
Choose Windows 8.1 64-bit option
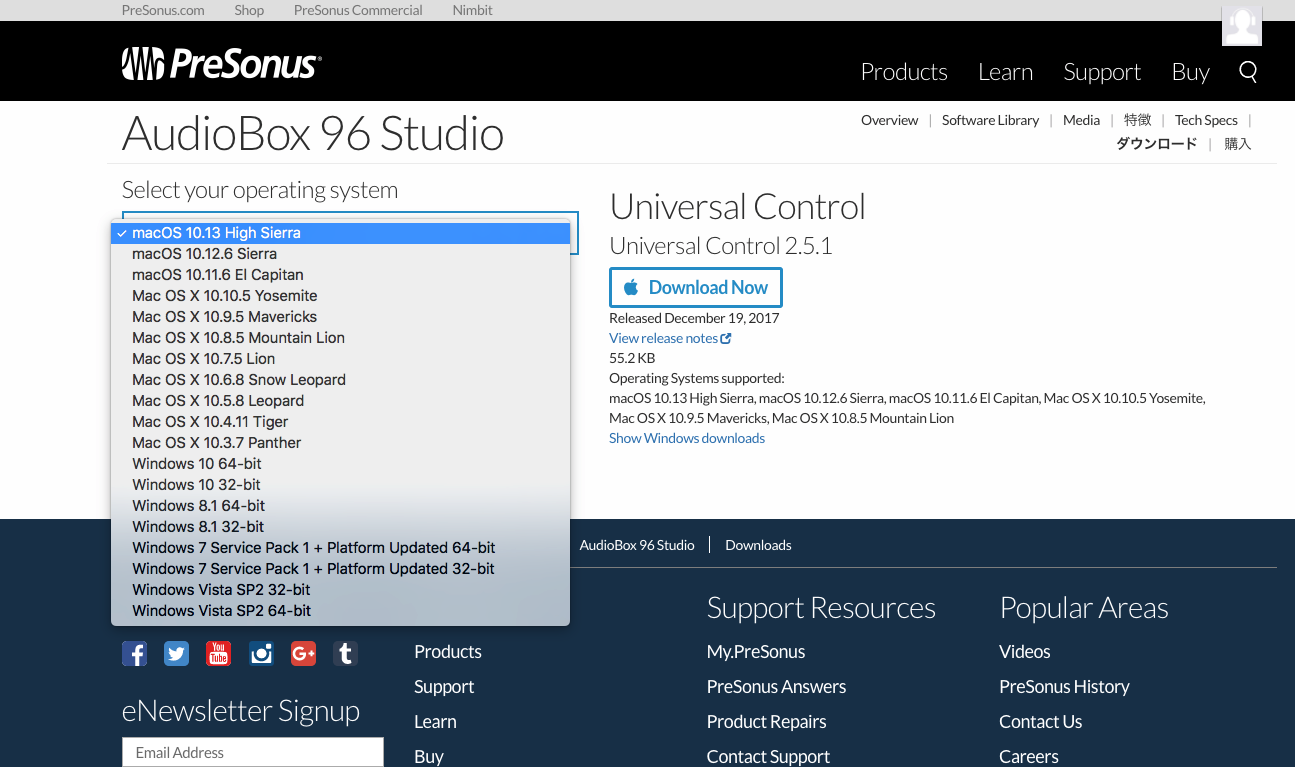pos(341,506)
